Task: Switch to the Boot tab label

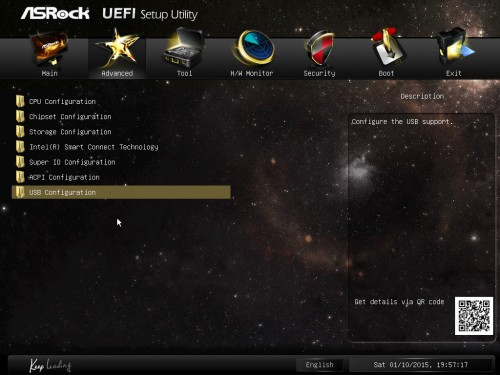Action: click(386, 73)
